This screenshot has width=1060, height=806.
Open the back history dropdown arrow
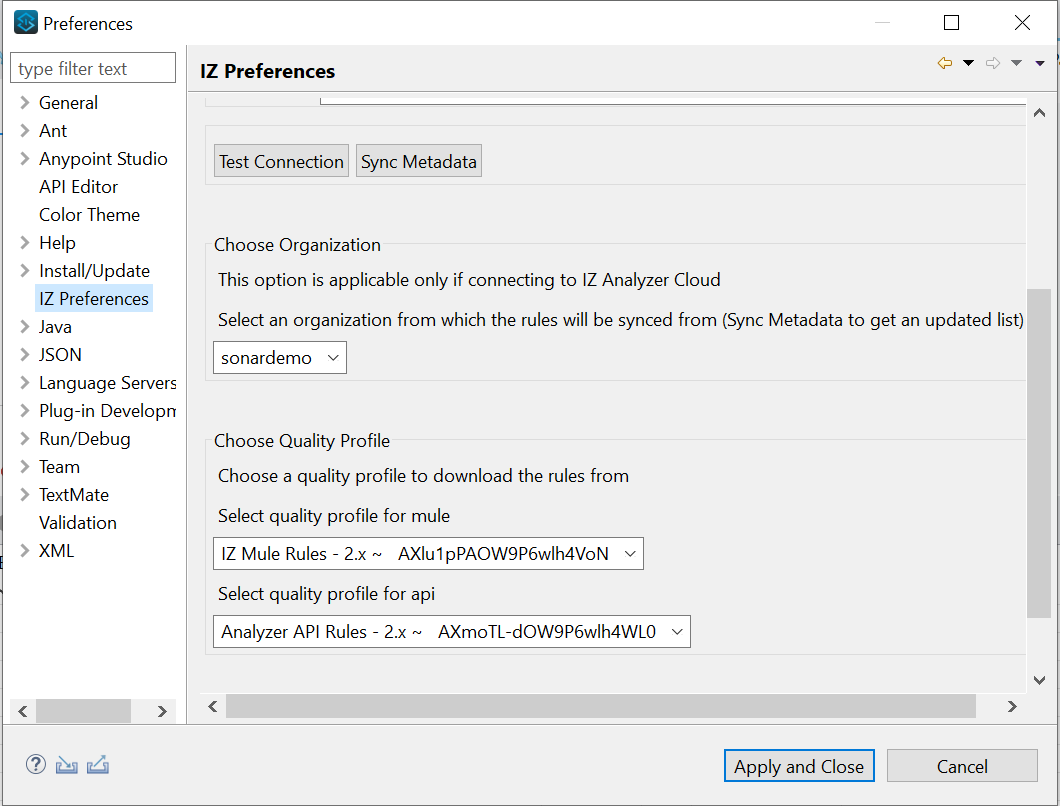[968, 63]
